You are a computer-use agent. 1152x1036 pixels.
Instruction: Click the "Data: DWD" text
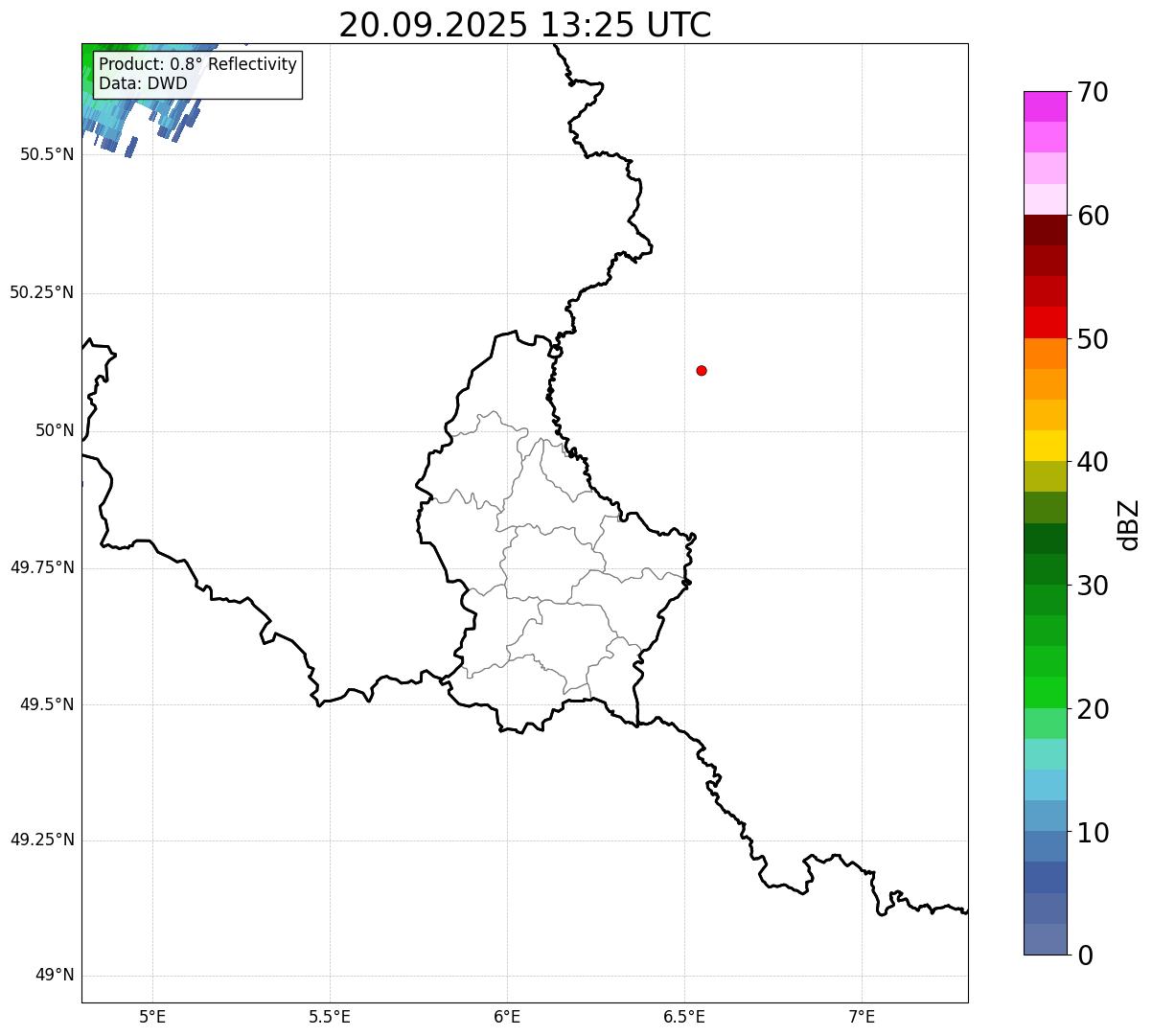144,83
